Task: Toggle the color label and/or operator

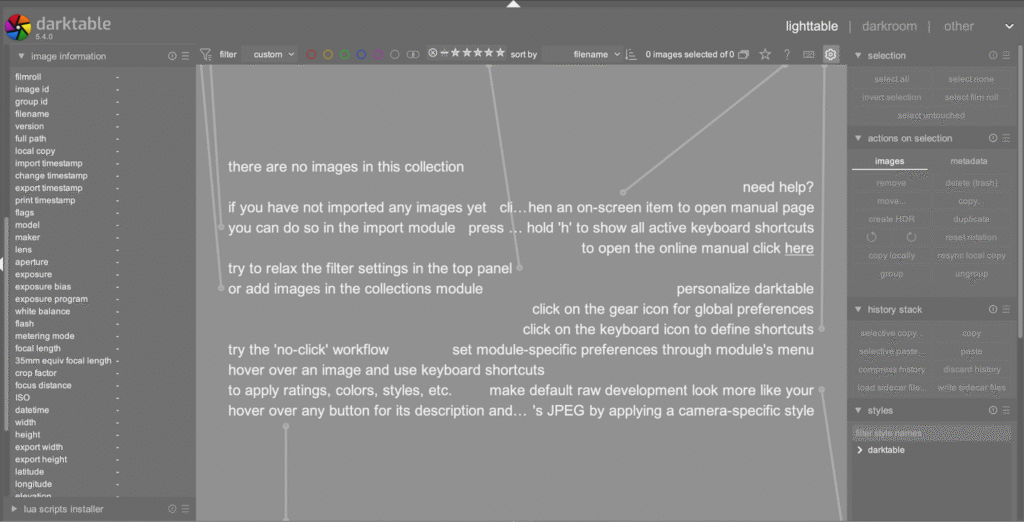Action: click(x=411, y=55)
